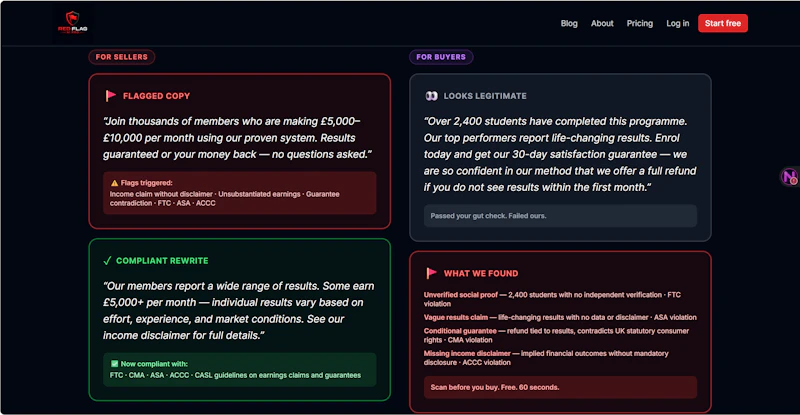
Task: Click the 'Flags triggered:' label
Action: pyautogui.click(x=146, y=183)
